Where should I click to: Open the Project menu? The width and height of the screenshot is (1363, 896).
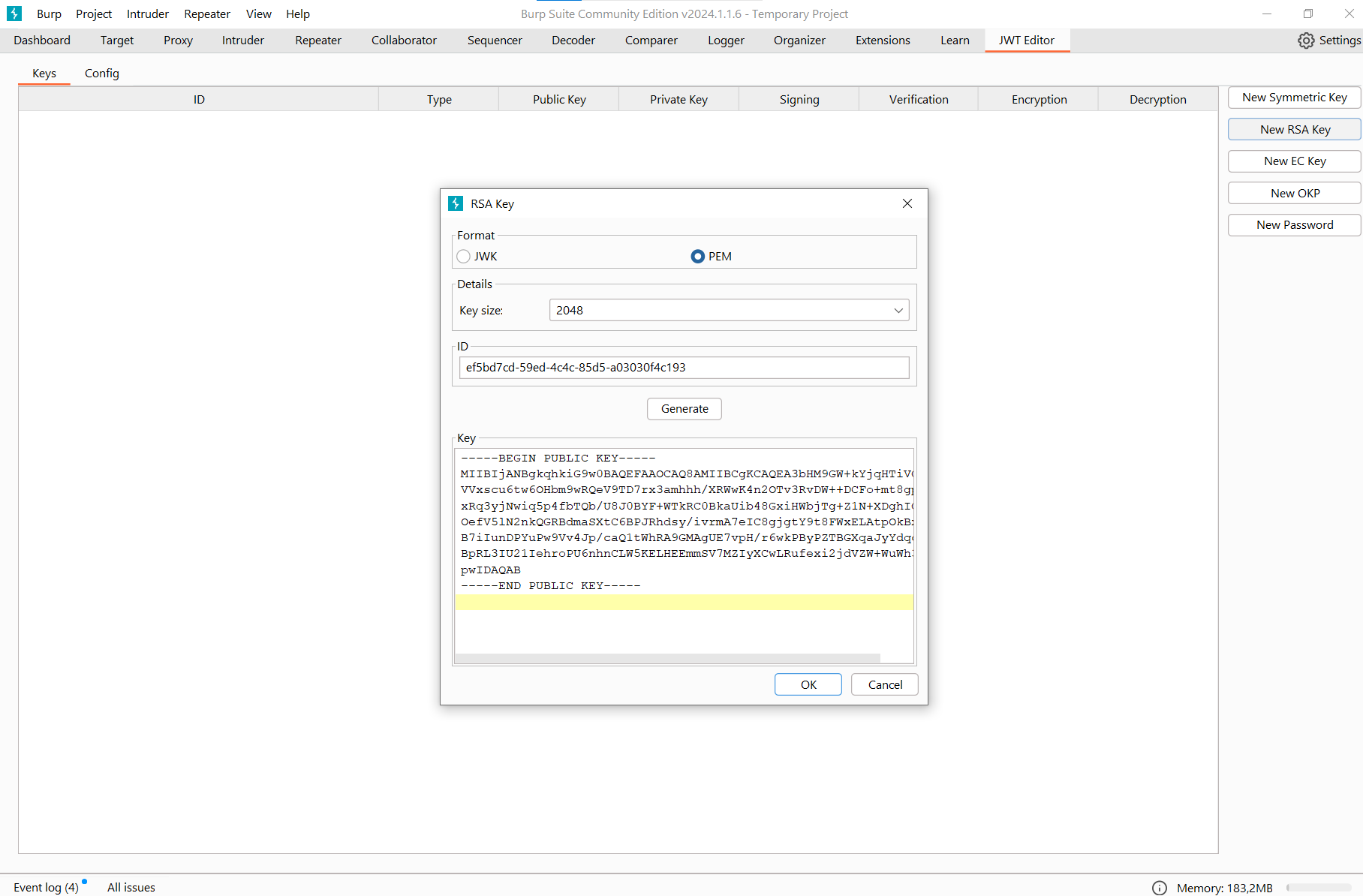pos(94,14)
